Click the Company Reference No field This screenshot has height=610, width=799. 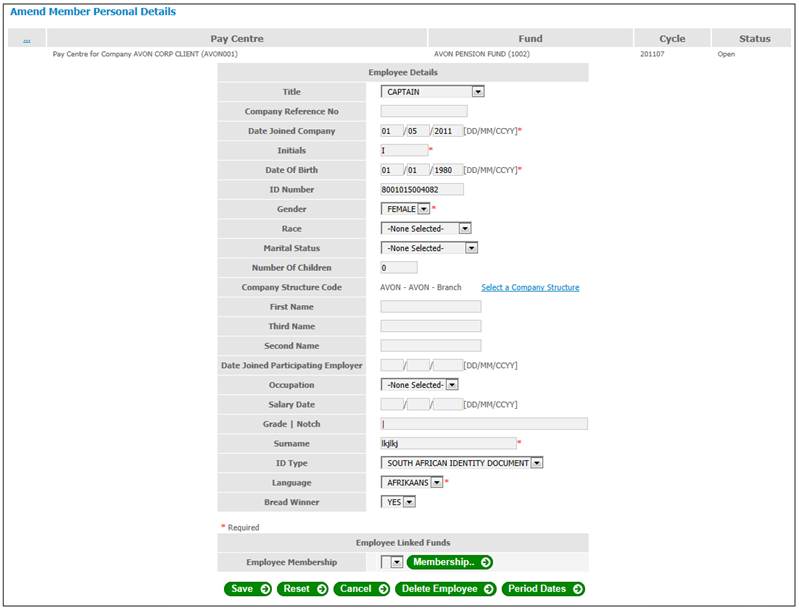click(x=424, y=111)
